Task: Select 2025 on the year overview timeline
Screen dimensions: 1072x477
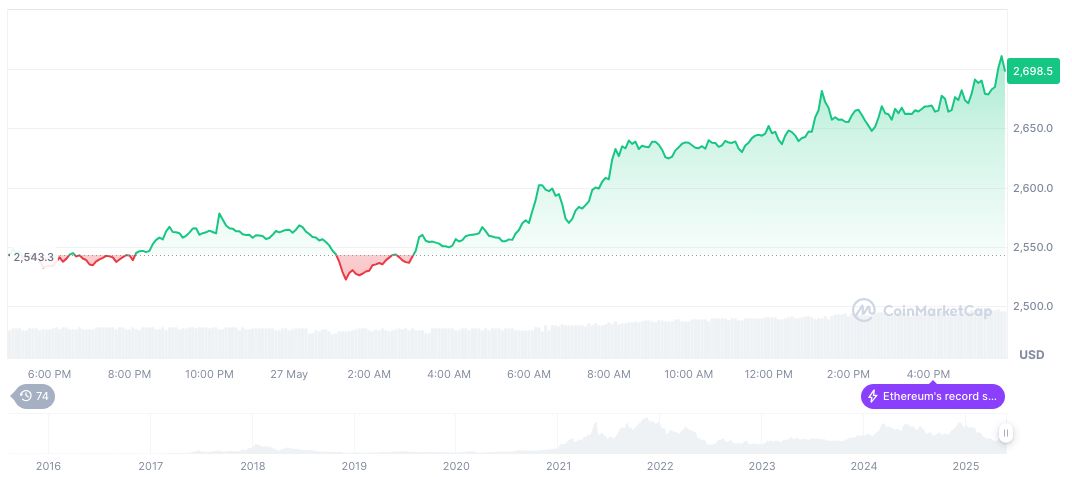Action: coord(965,466)
